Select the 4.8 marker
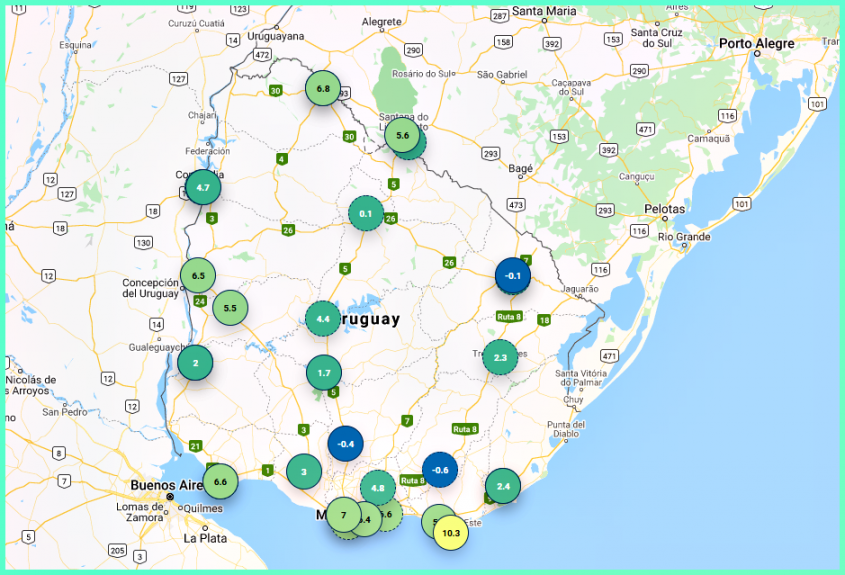The height and width of the screenshot is (575, 845). coord(378,488)
